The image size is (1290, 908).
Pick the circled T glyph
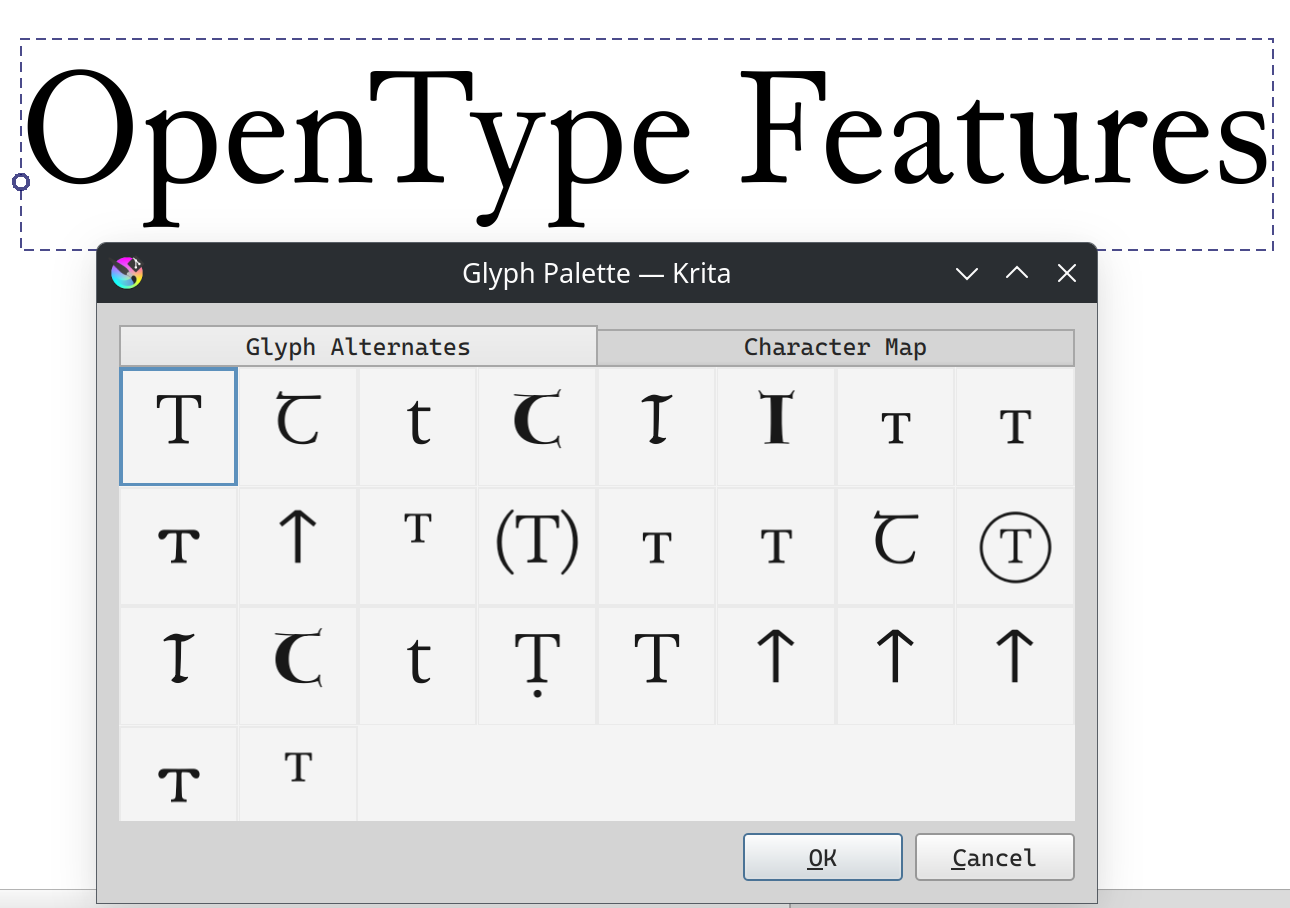point(1015,546)
